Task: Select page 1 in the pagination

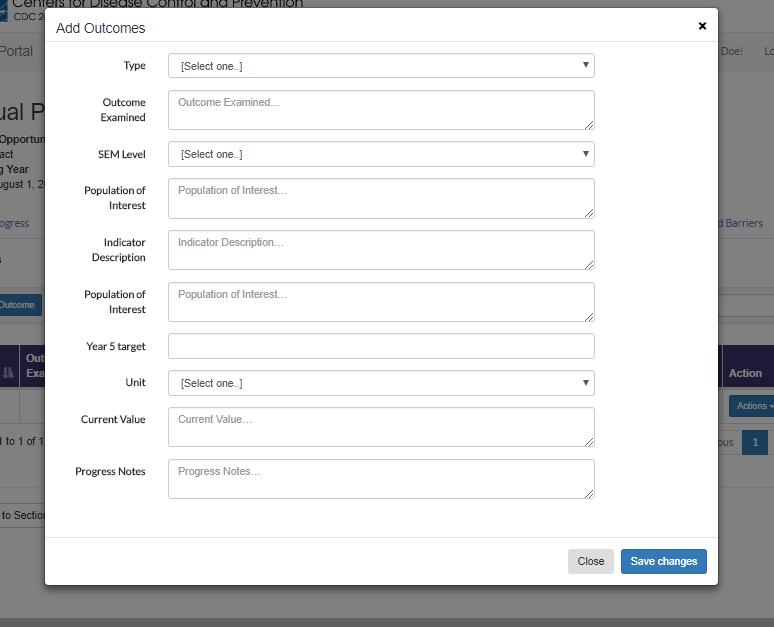Action: point(756,442)
